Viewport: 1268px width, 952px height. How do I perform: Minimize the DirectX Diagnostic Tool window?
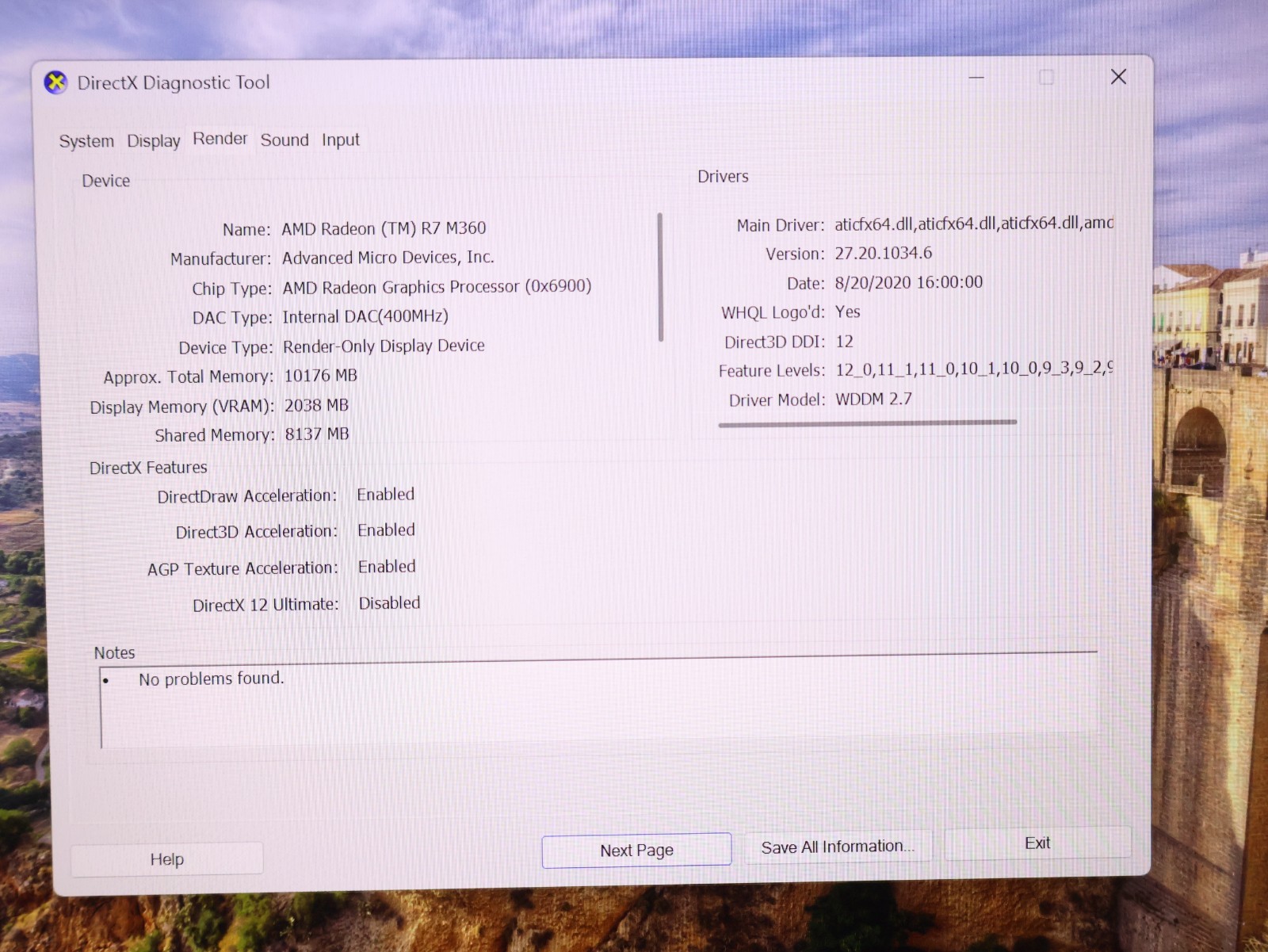coord(976,78)
